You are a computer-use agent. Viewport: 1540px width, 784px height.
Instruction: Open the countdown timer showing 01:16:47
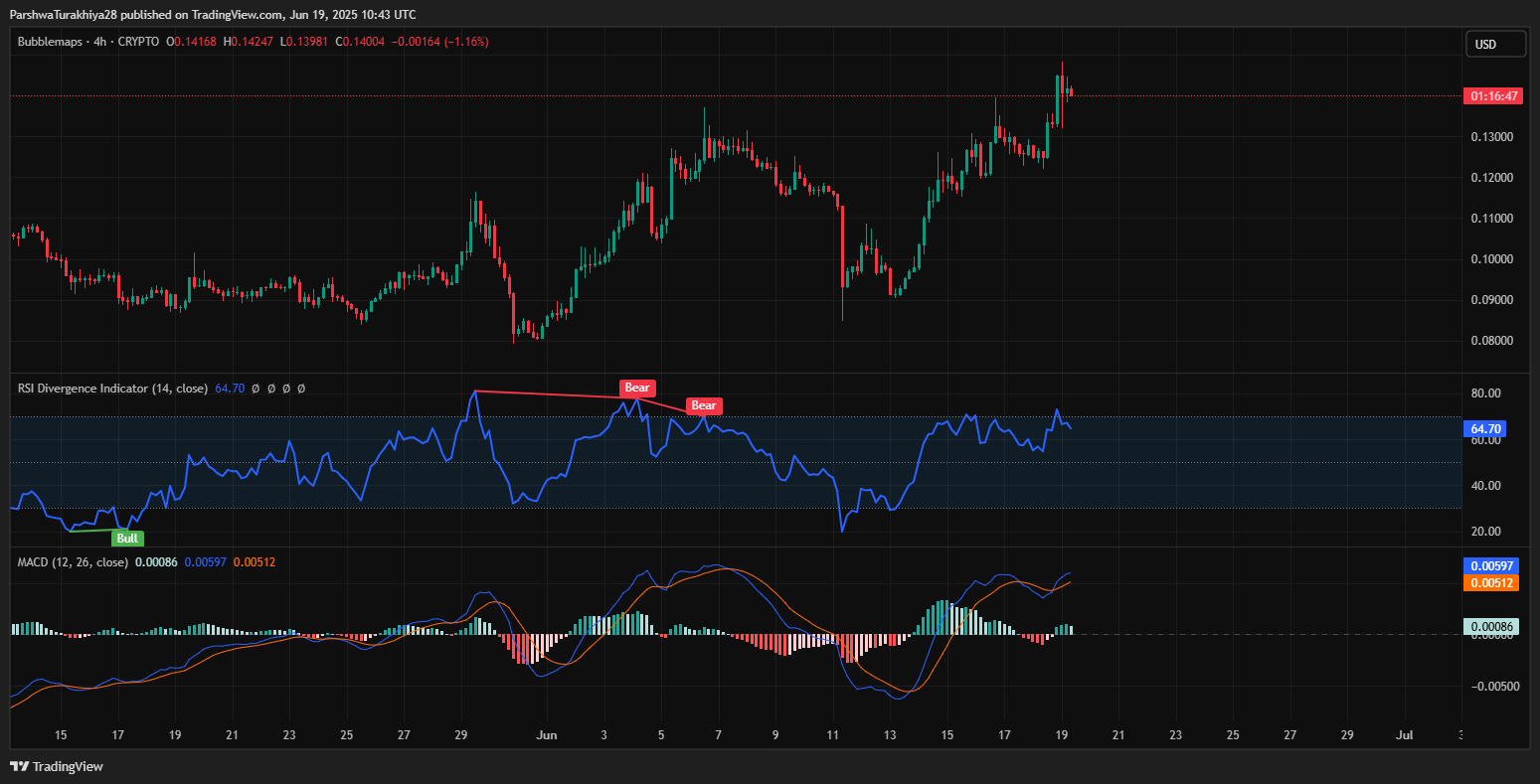coord(1495,95)
